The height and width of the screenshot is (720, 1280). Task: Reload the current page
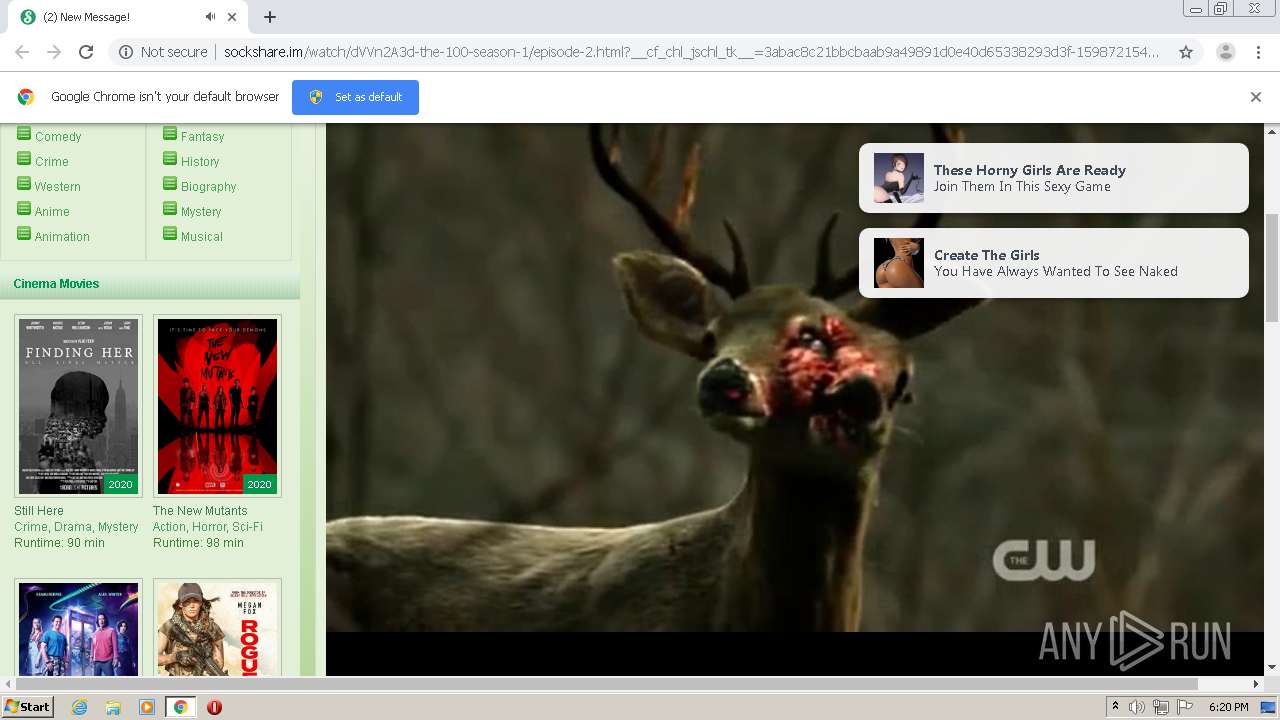tap(86, 52)
